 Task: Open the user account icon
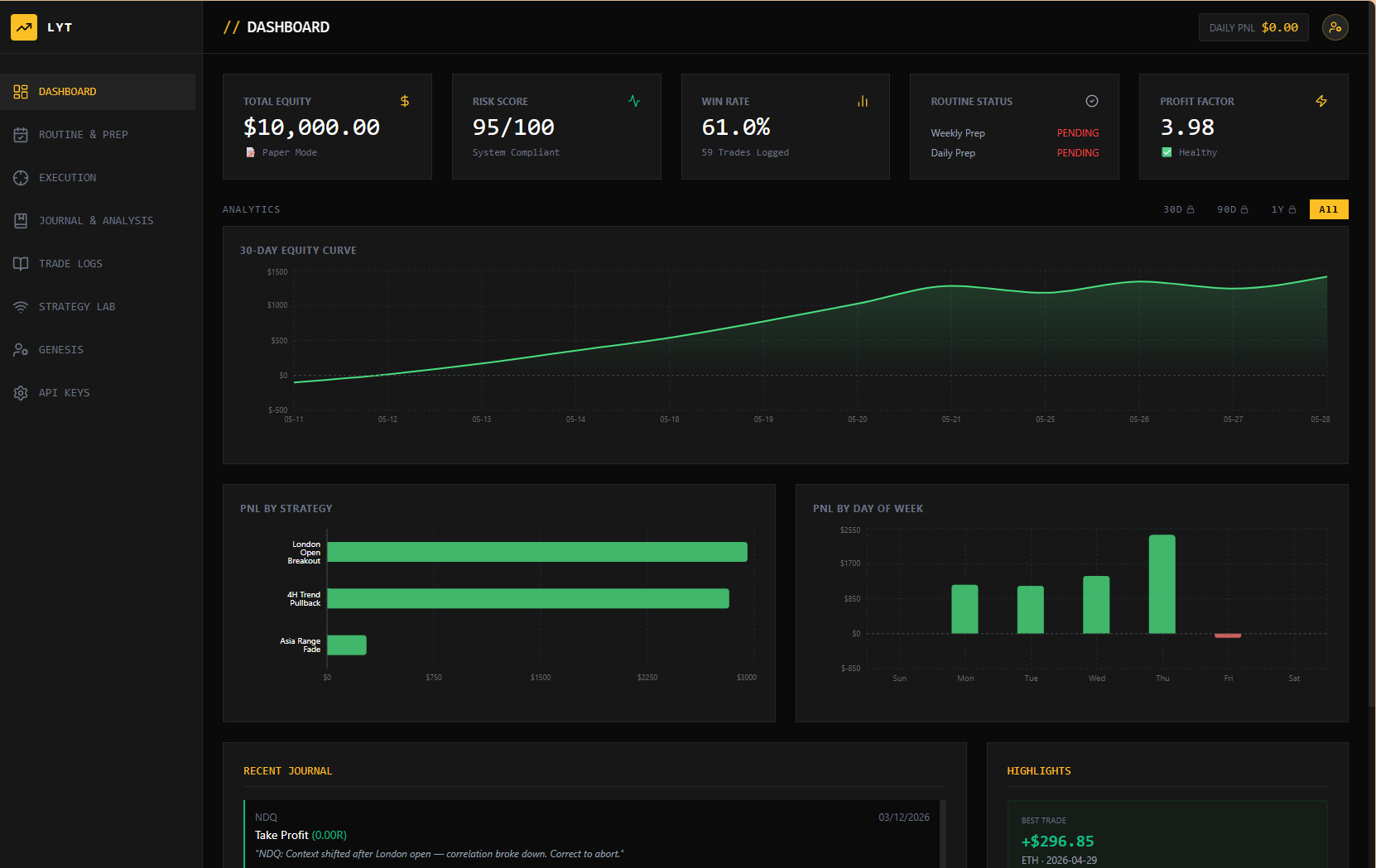(1335, 27)
